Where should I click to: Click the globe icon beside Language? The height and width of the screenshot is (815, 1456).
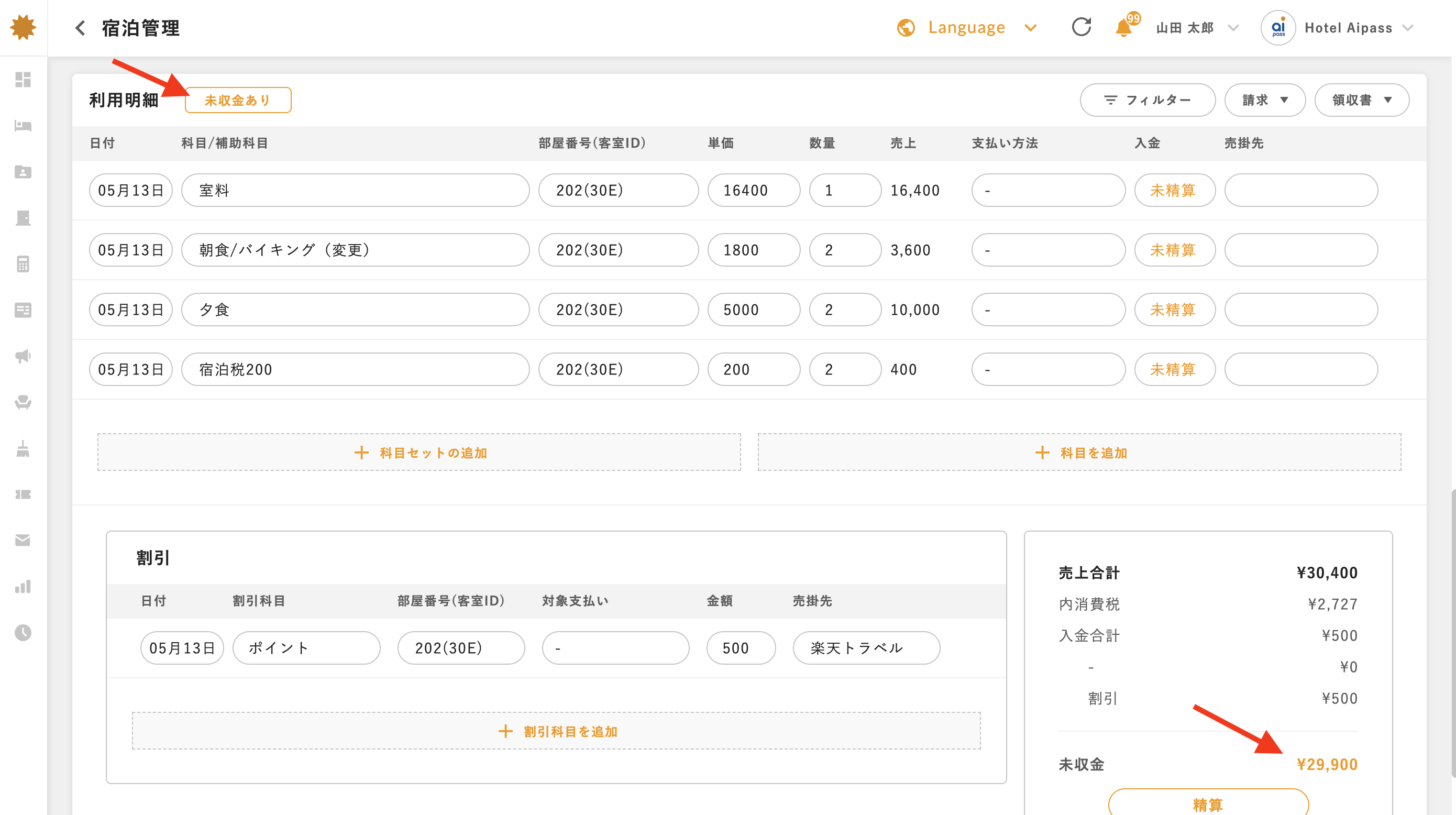tap(906, 28)
